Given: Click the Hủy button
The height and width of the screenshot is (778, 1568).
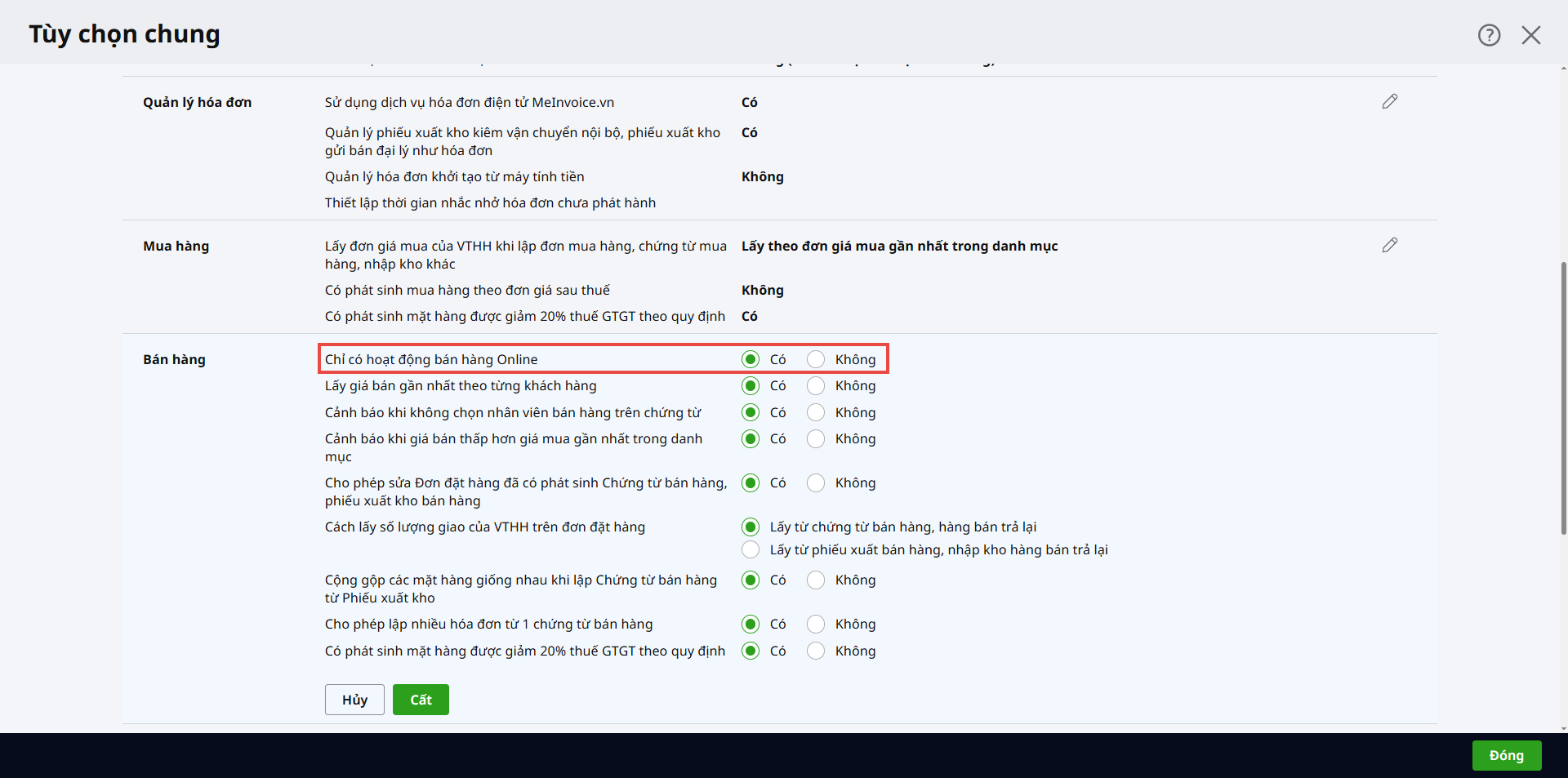Looking at the screenshot, I should (354, 700).
